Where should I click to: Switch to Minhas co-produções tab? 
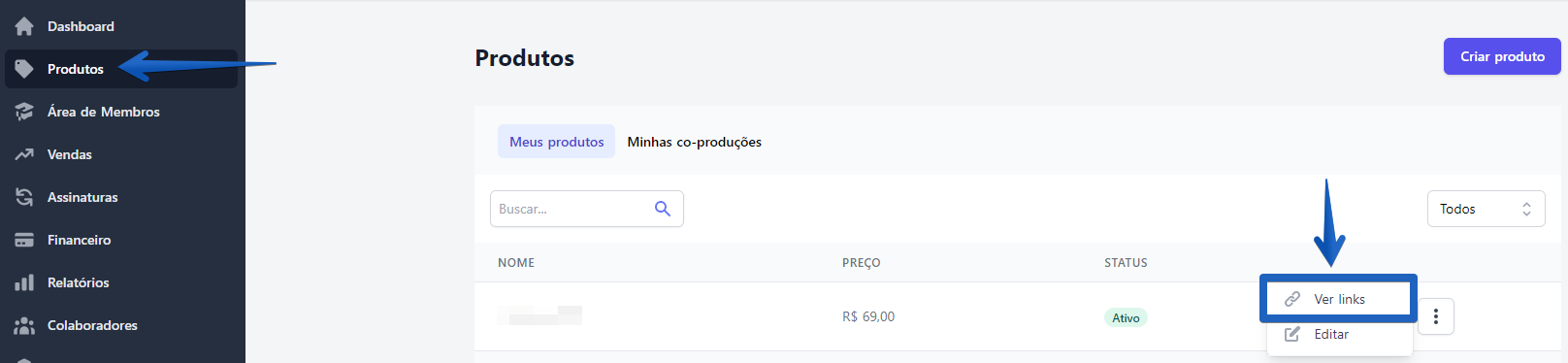(694, 142)
